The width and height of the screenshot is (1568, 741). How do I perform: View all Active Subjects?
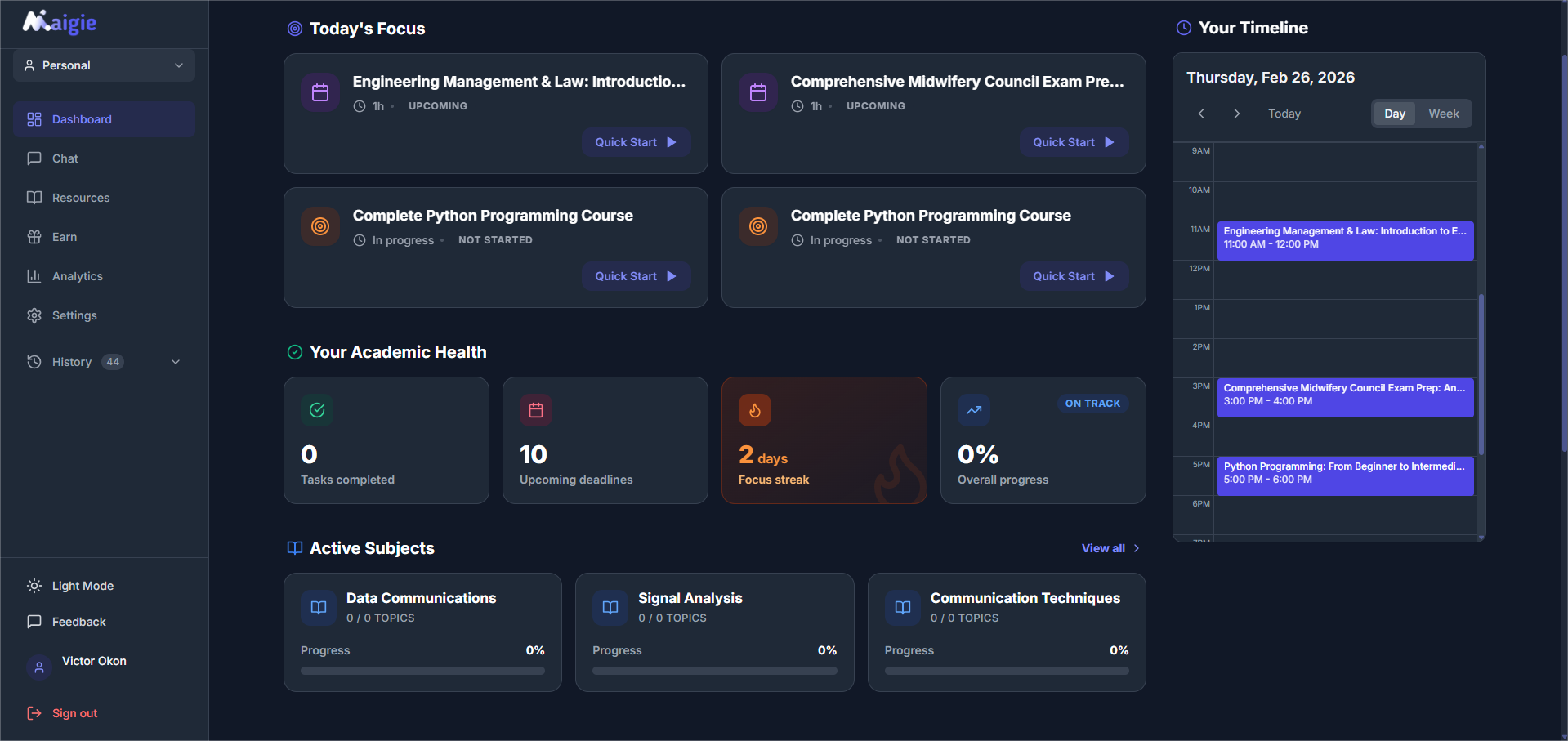coord(1109,548)
